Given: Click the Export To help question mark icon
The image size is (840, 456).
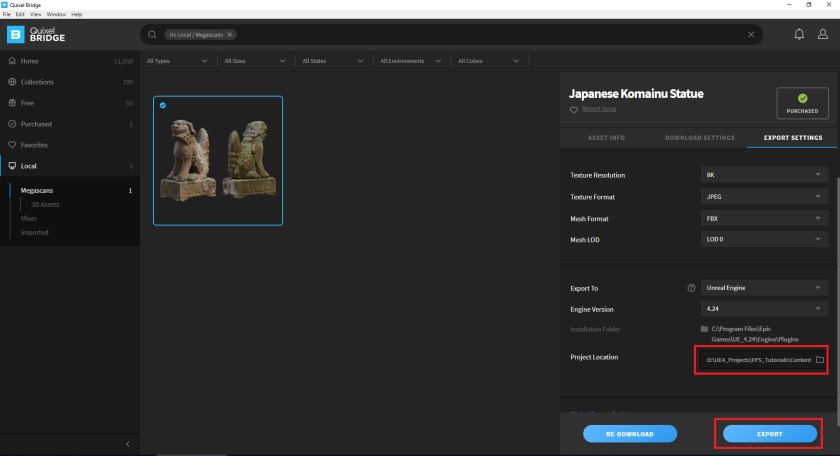Looking at the screenshot, I should [x=691, y=288].
